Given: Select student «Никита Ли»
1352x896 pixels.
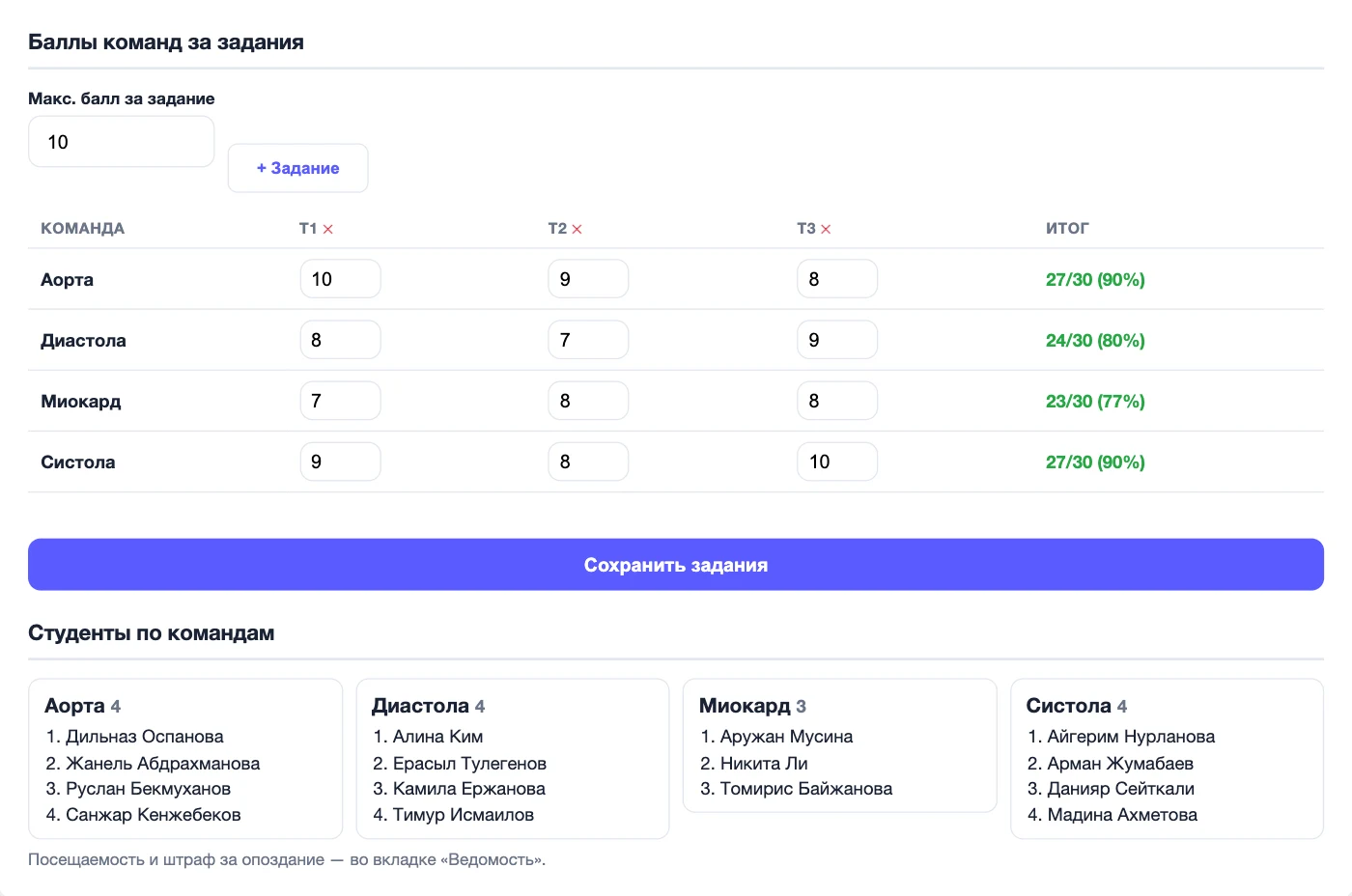Looking at the screenshot, I should click(764, 764).
